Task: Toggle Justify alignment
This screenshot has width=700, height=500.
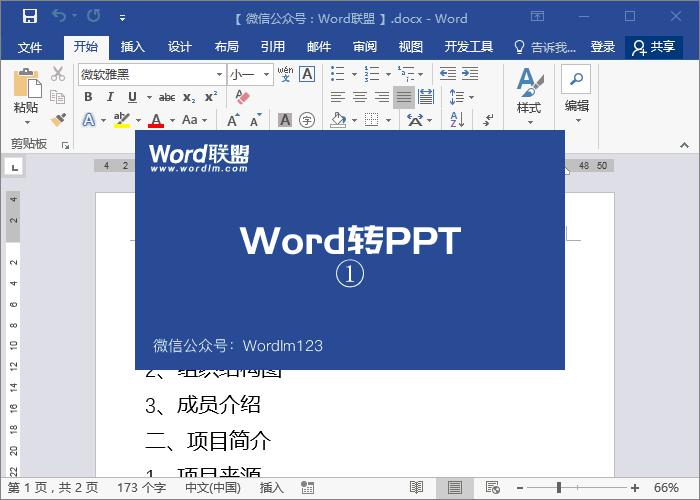Action: pyautogui.click(x=404, y=97)
